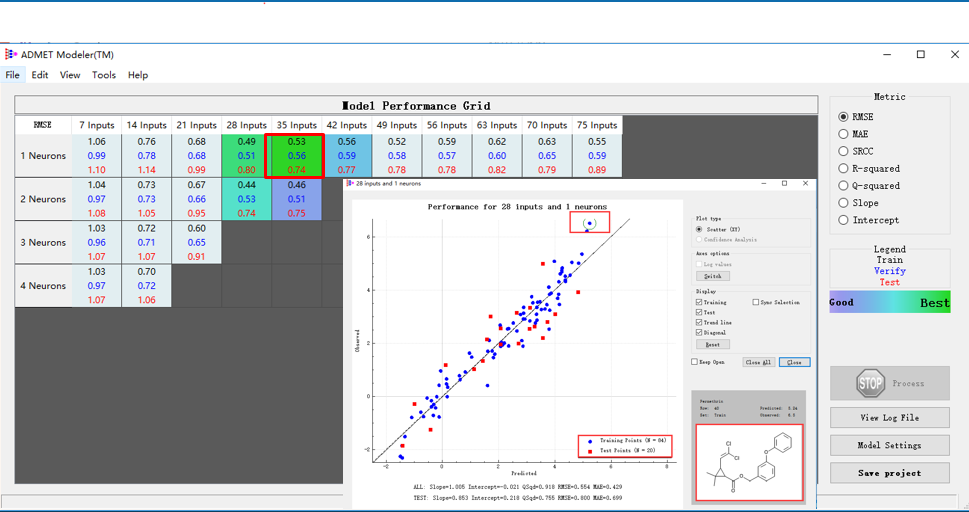
Task: Toggle the Log values checkbox
Action: (x=699, y=264)
